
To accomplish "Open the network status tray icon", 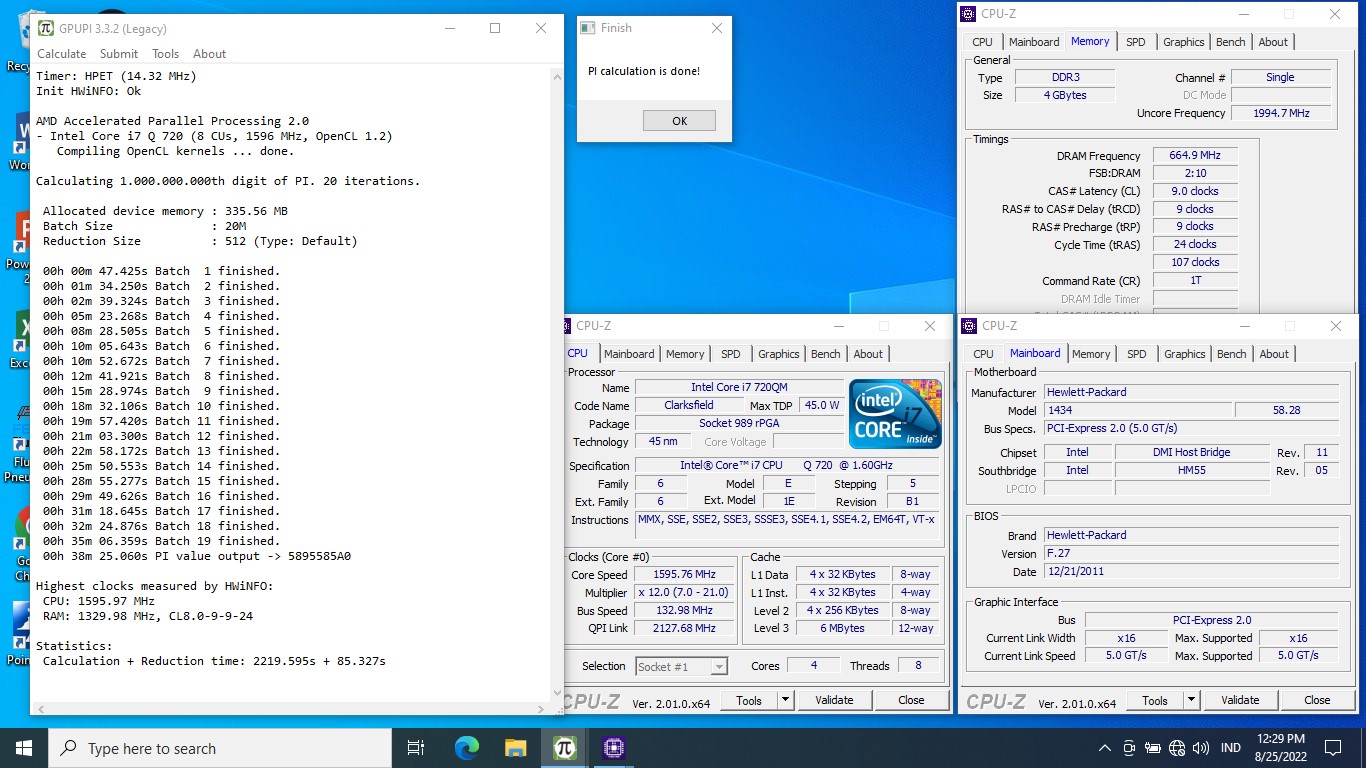I will tap(1177, 748).
